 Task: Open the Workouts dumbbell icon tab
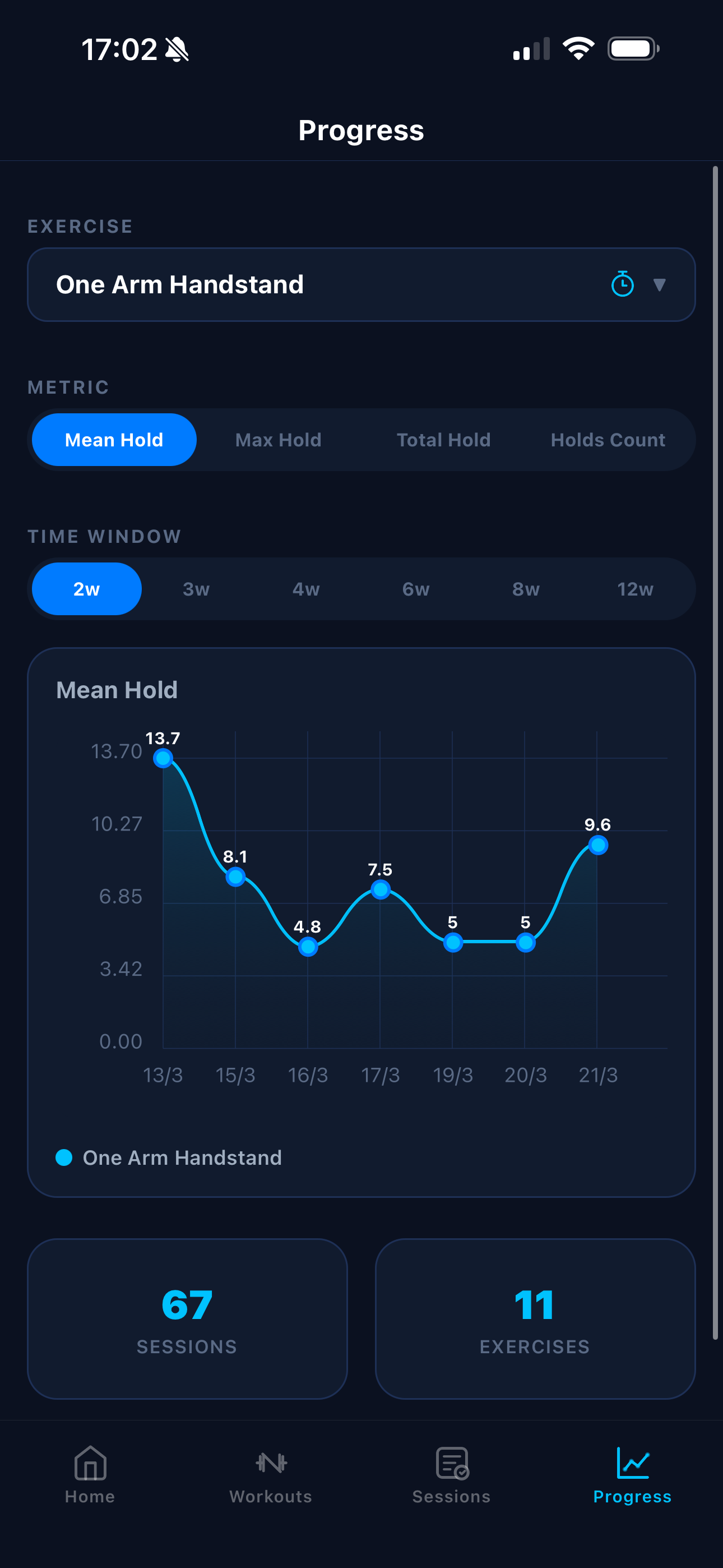[271, 1464]
